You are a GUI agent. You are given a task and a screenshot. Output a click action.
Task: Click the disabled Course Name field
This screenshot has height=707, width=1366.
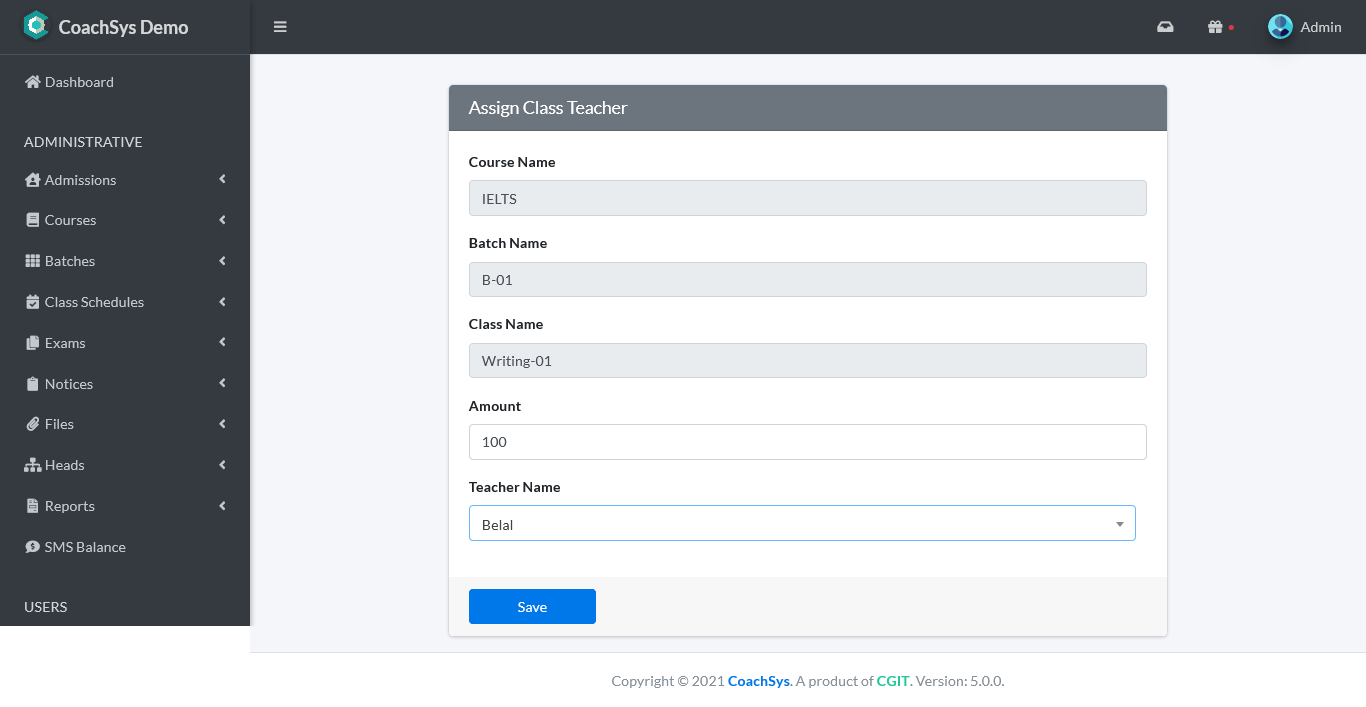tap(807, 198)
